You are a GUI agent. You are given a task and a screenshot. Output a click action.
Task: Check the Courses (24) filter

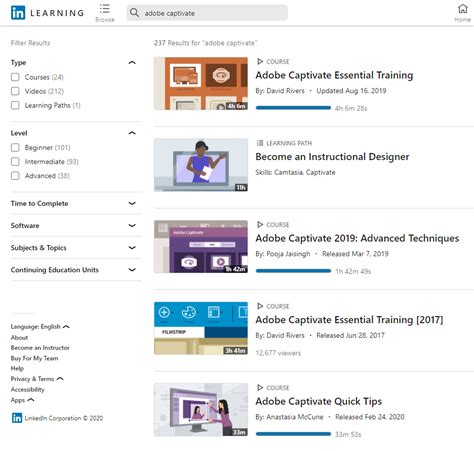pyautogui.click(x=15, y=77)
